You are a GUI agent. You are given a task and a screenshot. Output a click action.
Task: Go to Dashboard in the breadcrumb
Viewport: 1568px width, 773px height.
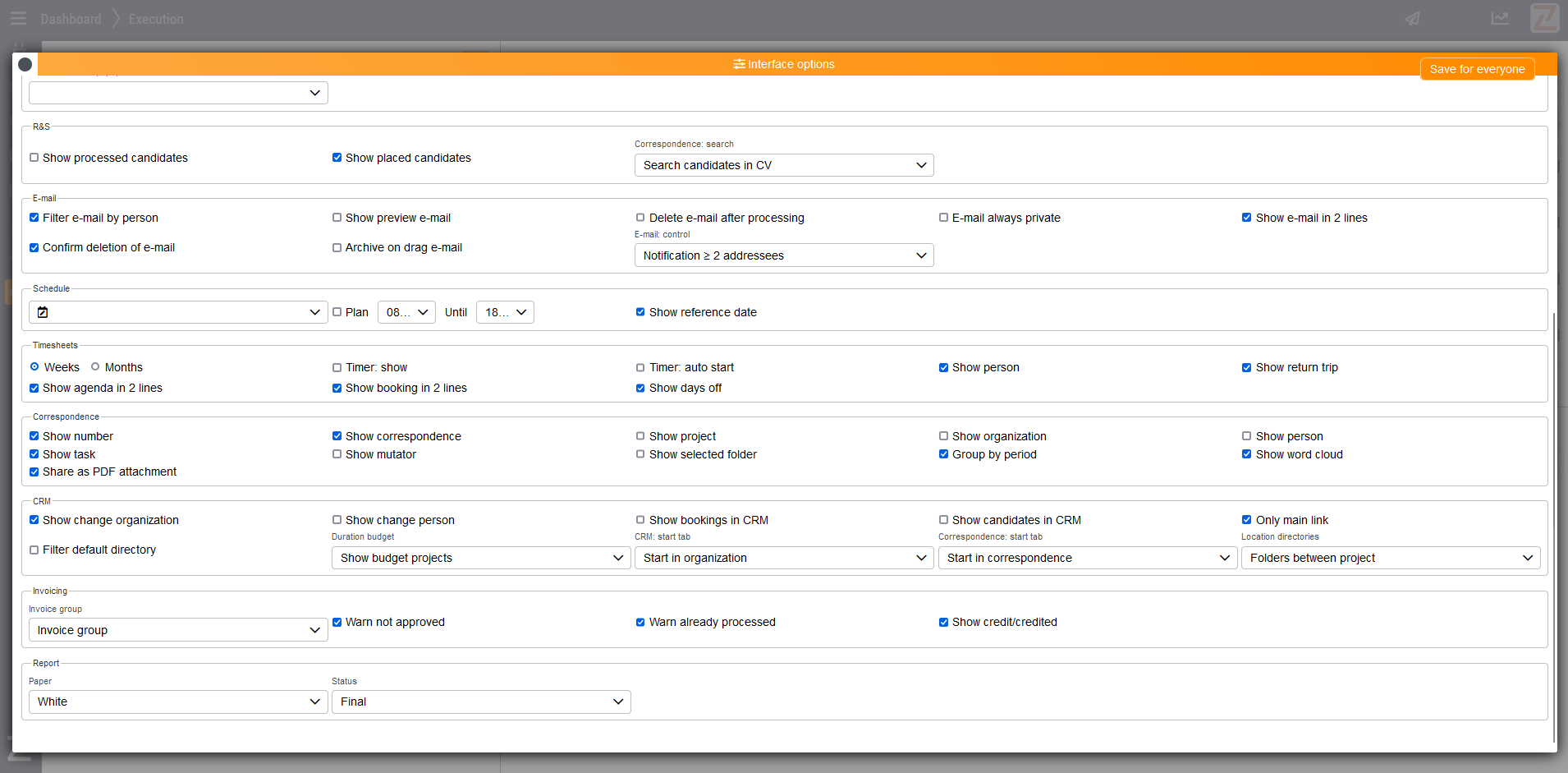pos(71,19)
